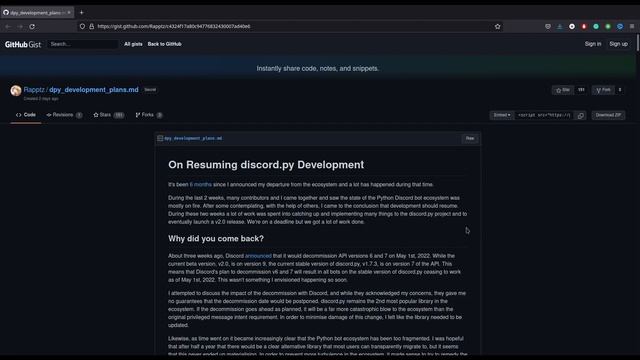Click the teal extension icon
The image size is (640, 360).
tap(596, 27)
